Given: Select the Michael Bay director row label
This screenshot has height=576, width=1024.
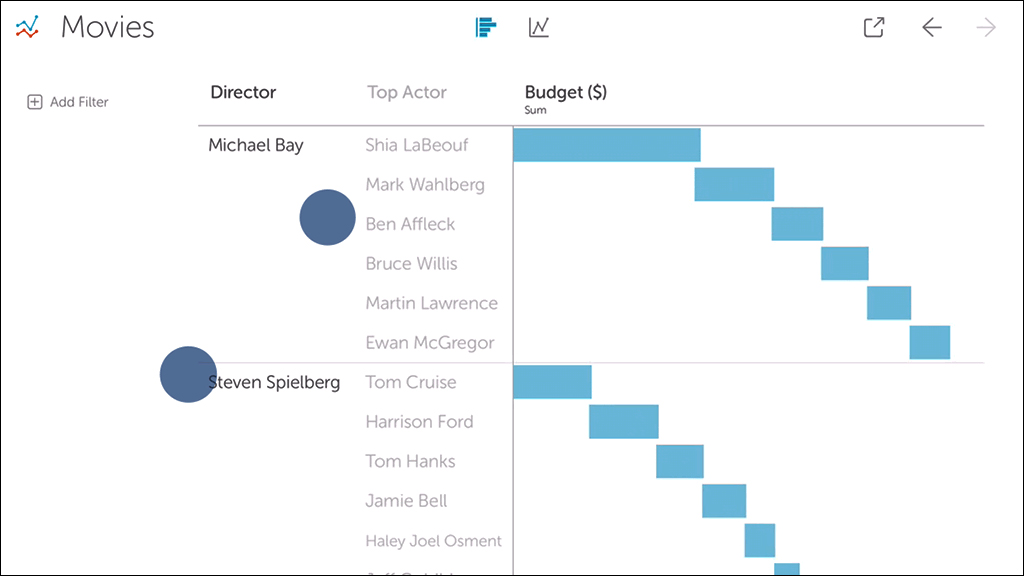Looking at the screenshot, I should (256, 145).
